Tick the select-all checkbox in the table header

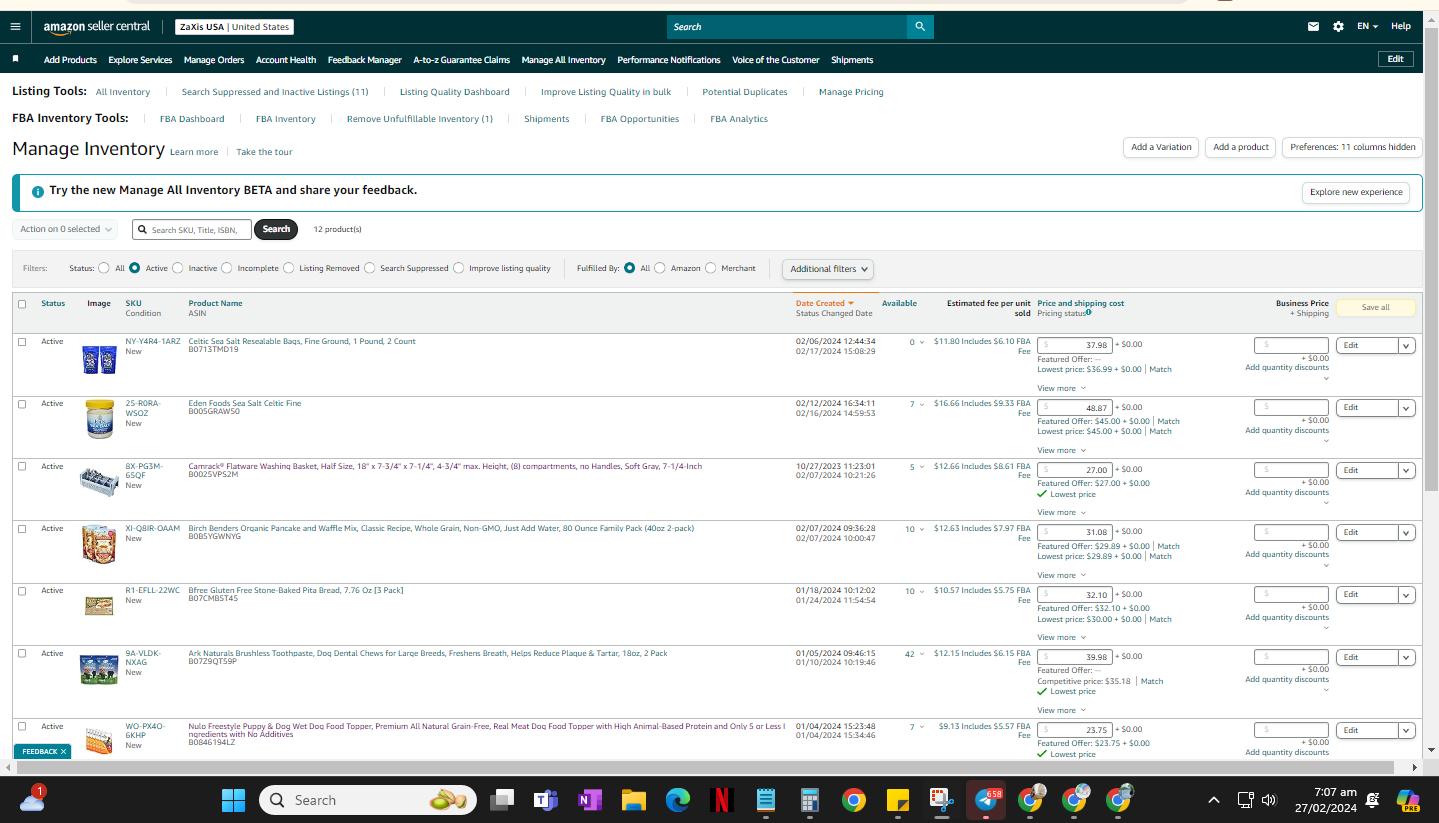(22, 304)
